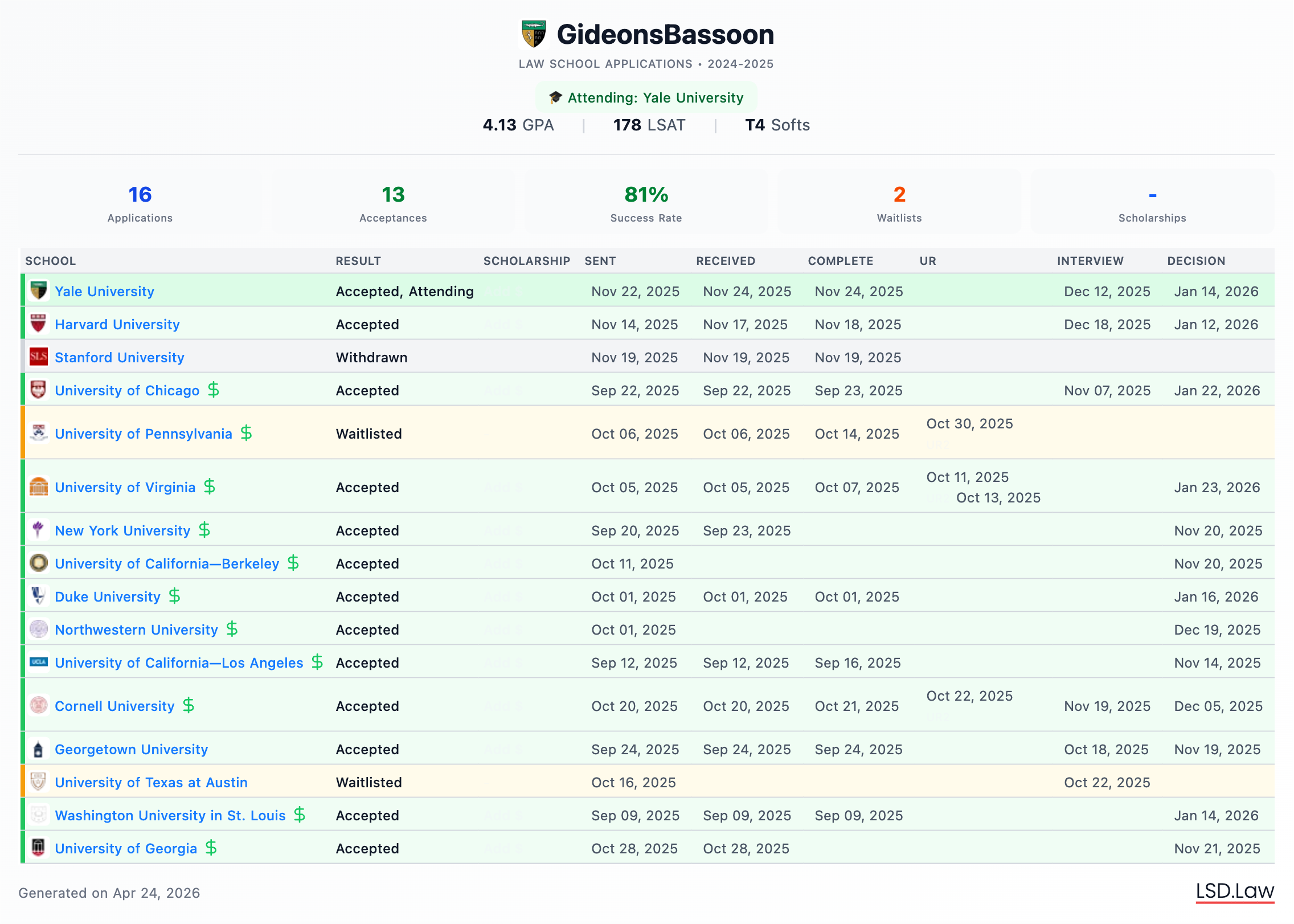Click the NYU torch icon
Viewport: 1294px width, 924px height.
click(38, 530)
